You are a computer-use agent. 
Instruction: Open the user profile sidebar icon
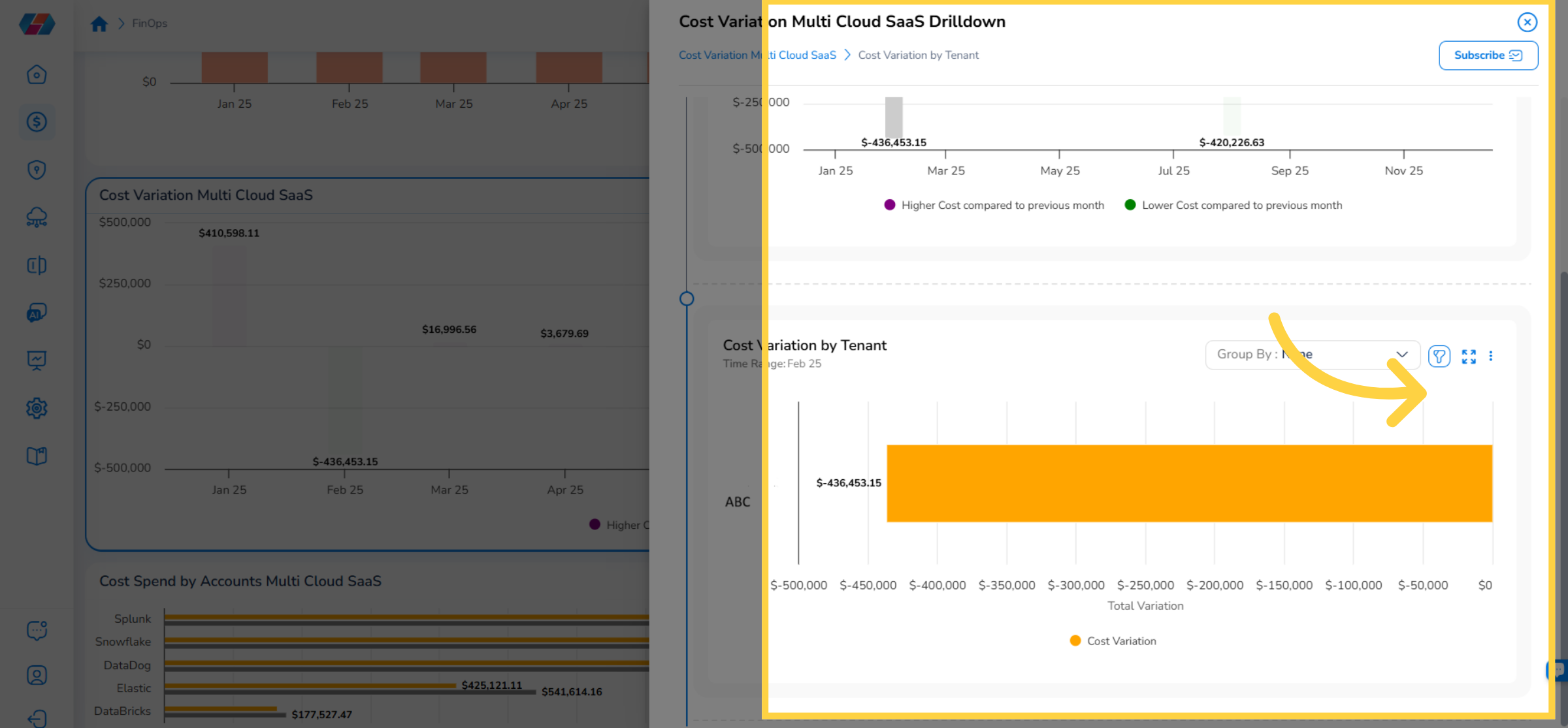click(x=37, y=674)
